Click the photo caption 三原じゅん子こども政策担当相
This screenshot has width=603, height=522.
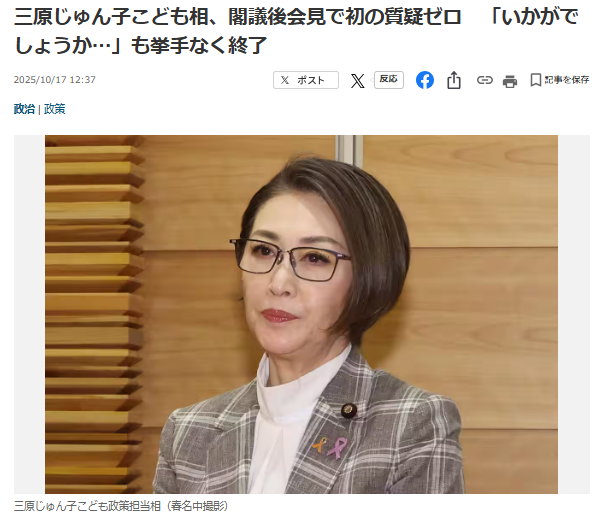pos(87,506)
